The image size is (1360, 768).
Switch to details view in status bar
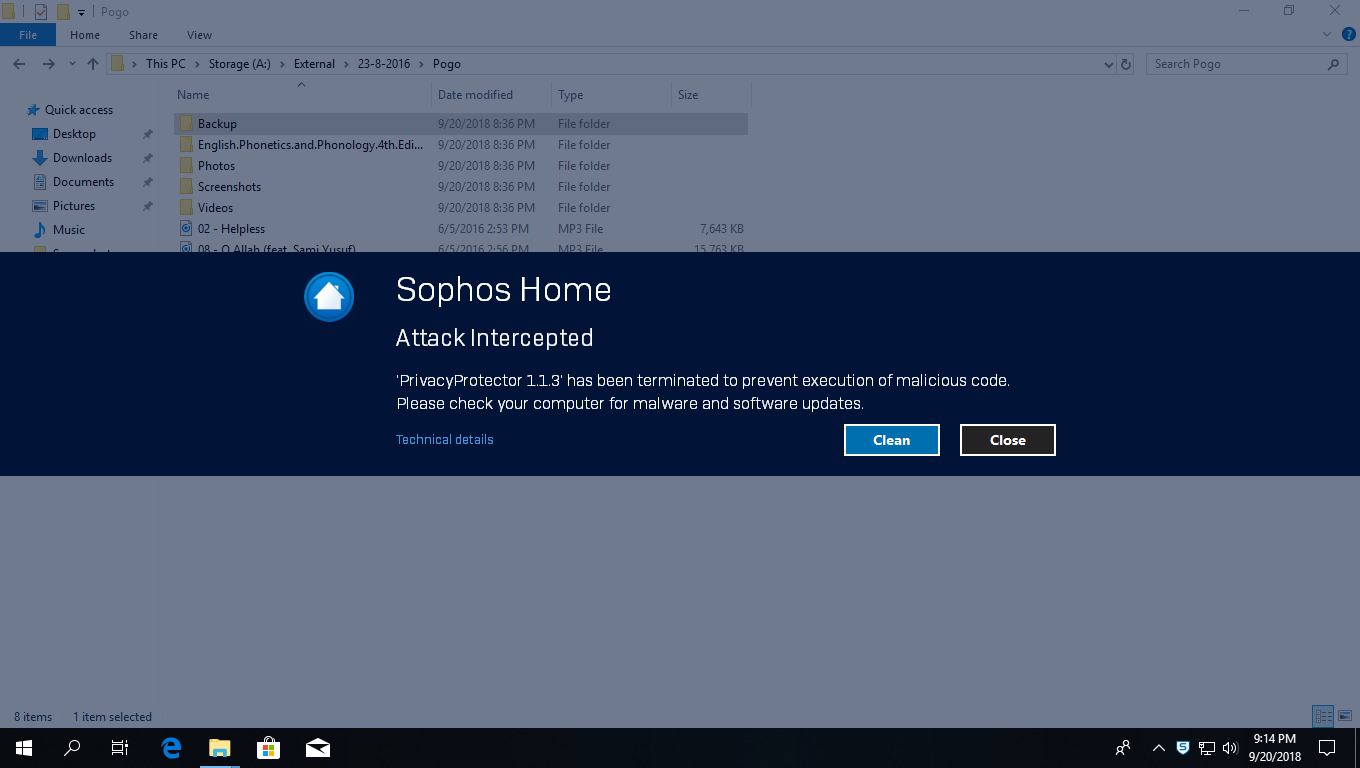tap(1323, 716)
